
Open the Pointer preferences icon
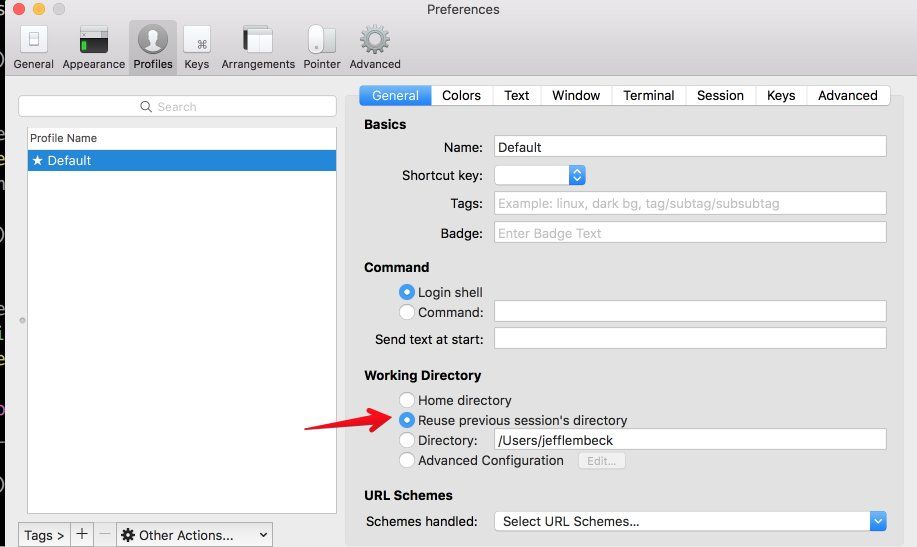pyautogui.click(x=322, y=41)
